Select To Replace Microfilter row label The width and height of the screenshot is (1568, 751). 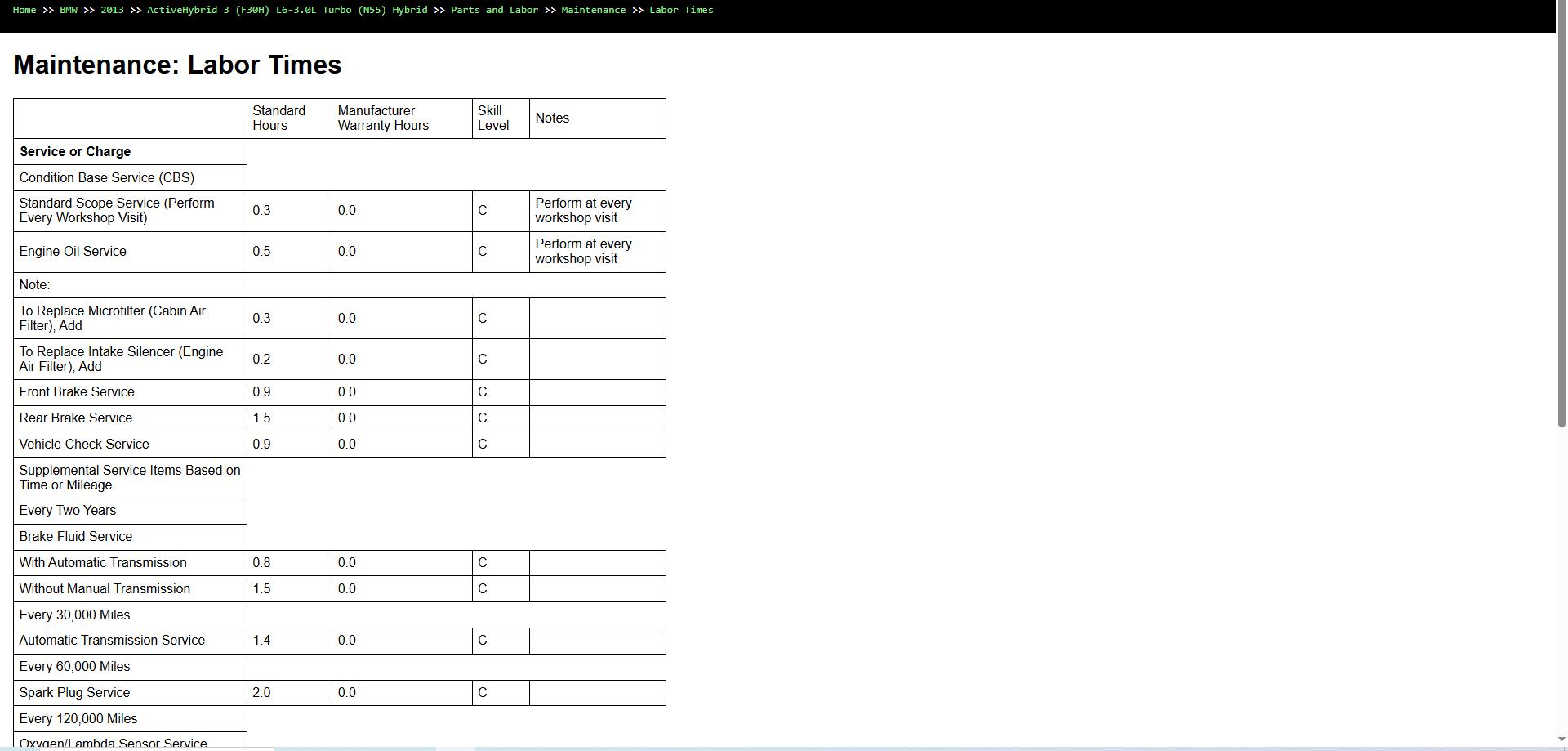tap(130, 319)
